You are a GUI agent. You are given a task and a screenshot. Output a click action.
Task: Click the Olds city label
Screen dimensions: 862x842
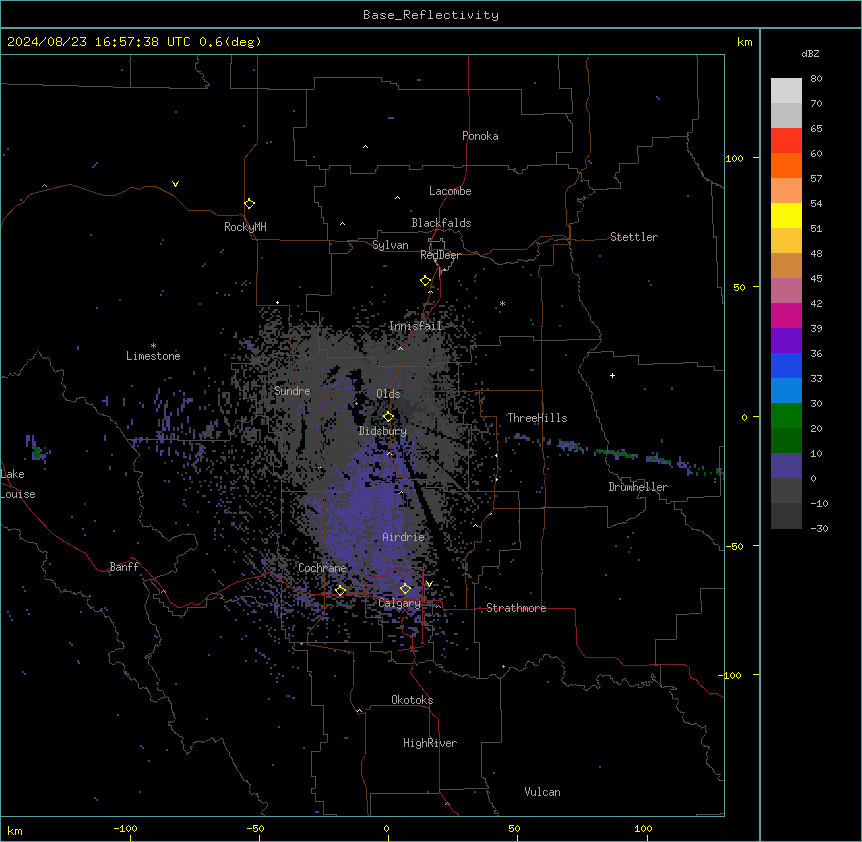tap(388, 394)
